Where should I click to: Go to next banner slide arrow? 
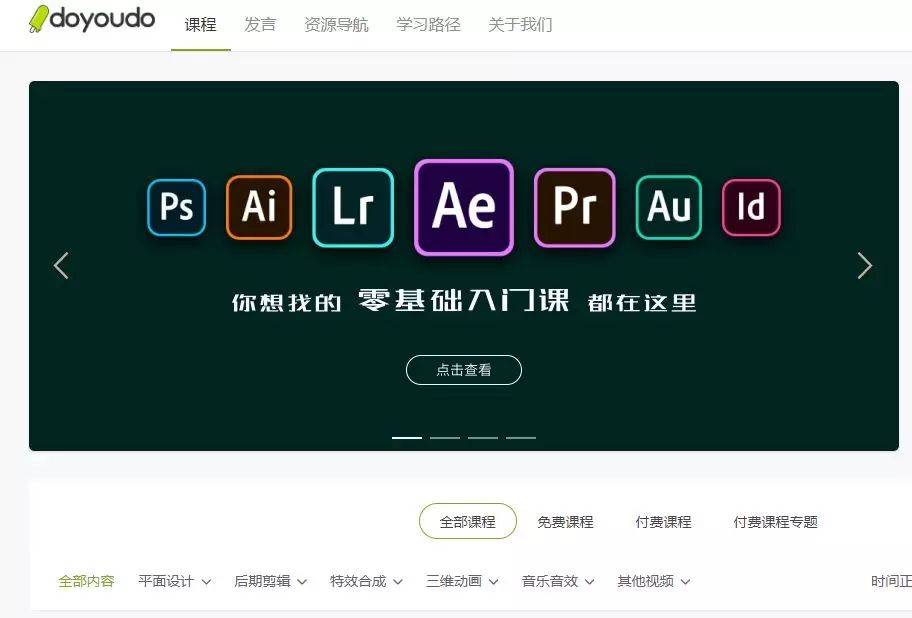point(865,266)
